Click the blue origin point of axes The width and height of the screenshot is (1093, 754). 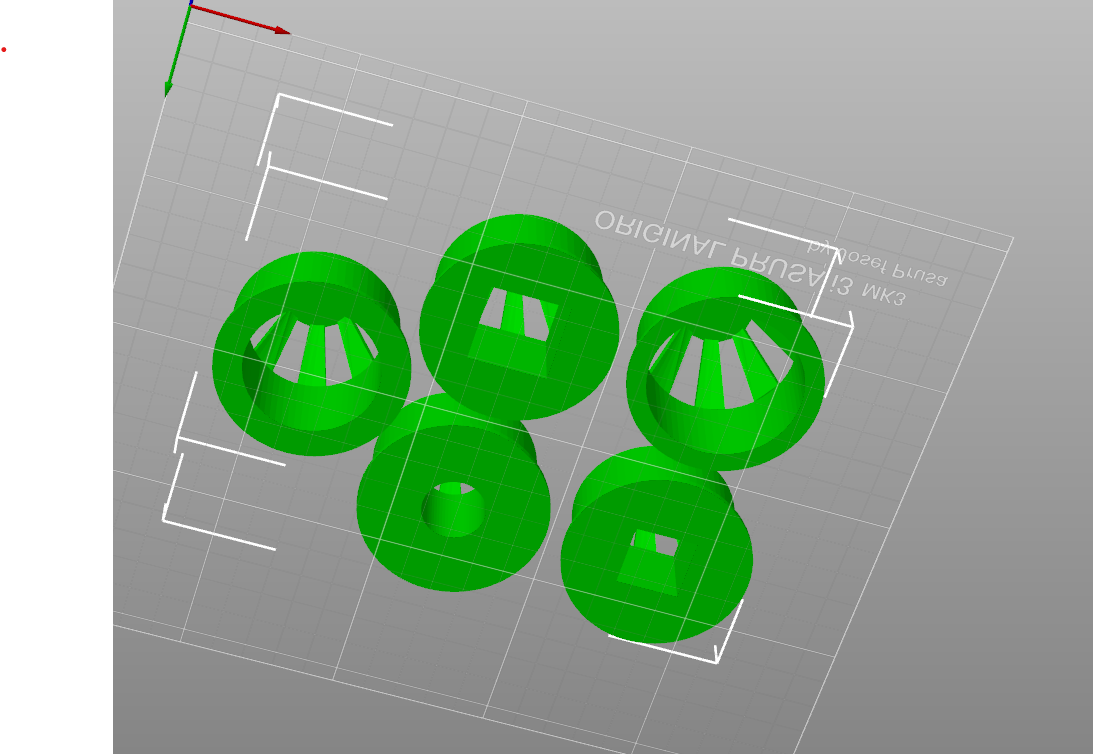tap(191, 4)
